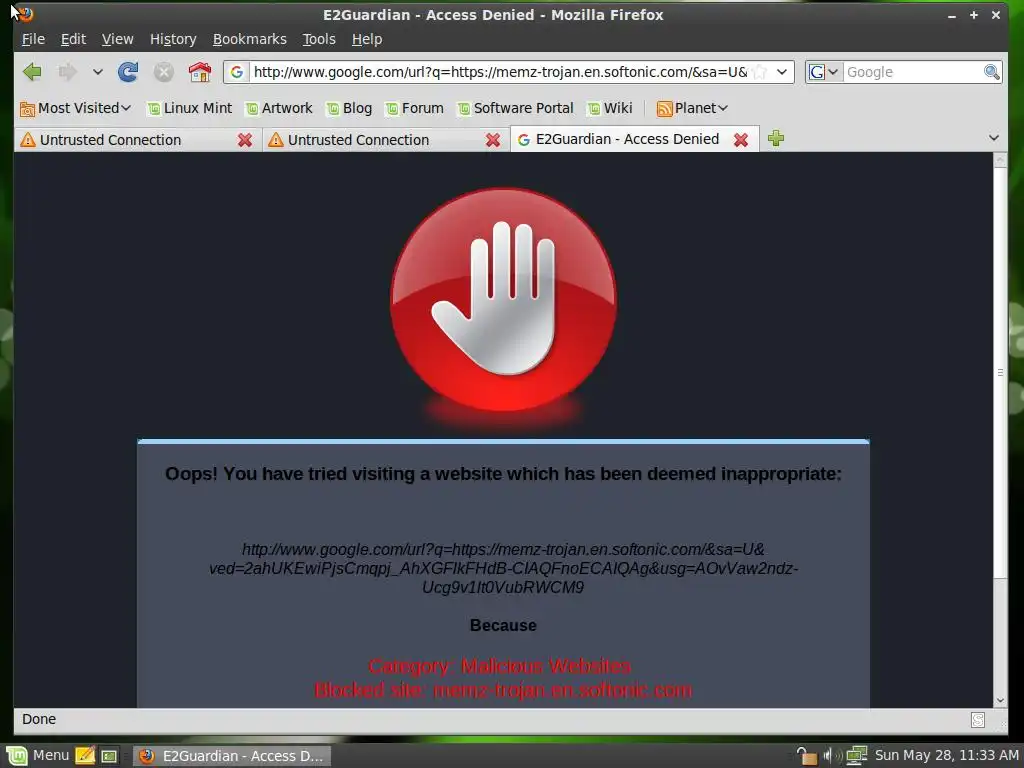Click the scrollbar up arrow
This screenshot has width=1024, height=768.
coord(1000,160)
